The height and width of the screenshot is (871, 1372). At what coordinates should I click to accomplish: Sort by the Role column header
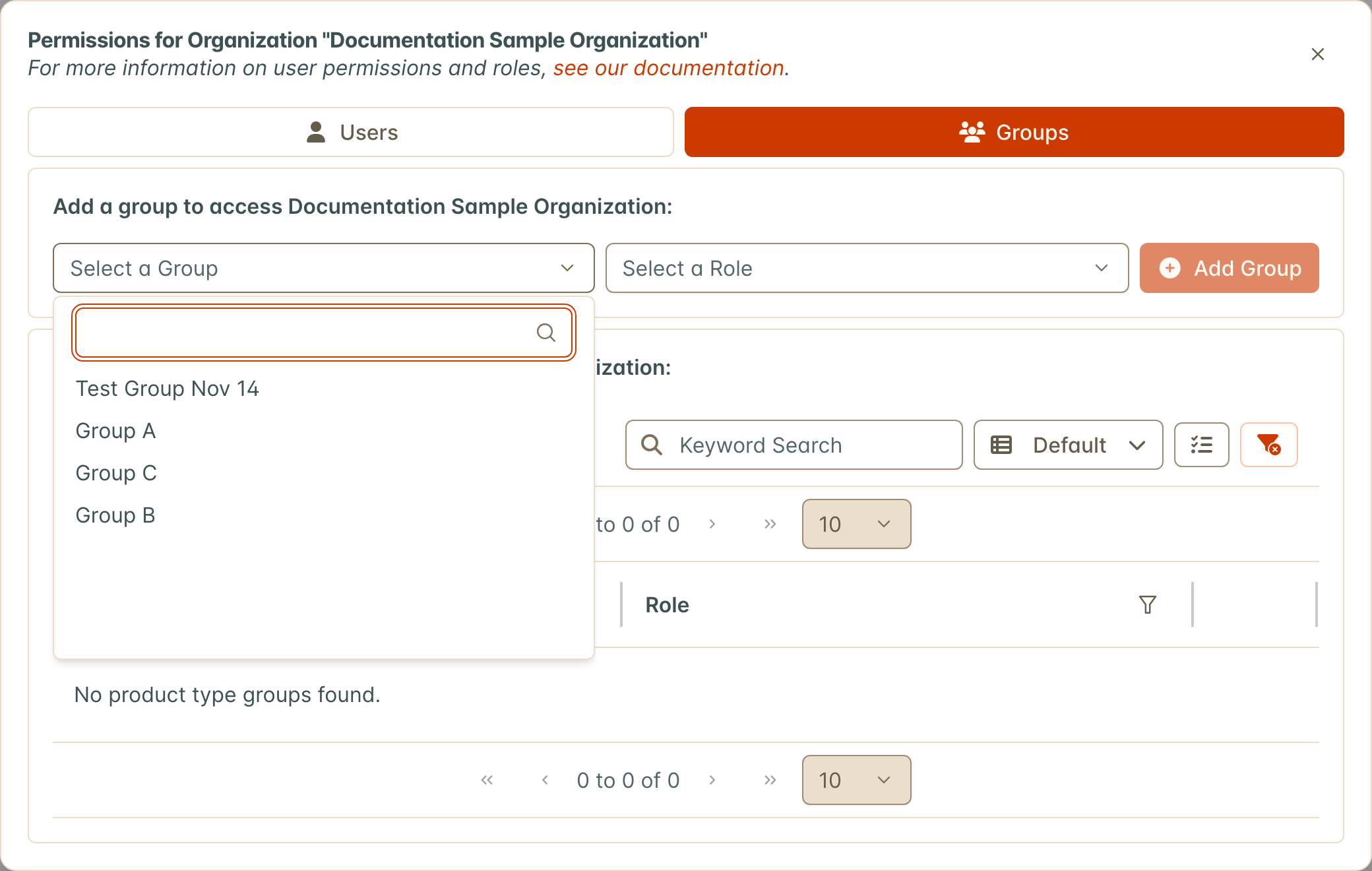[667, 604]
